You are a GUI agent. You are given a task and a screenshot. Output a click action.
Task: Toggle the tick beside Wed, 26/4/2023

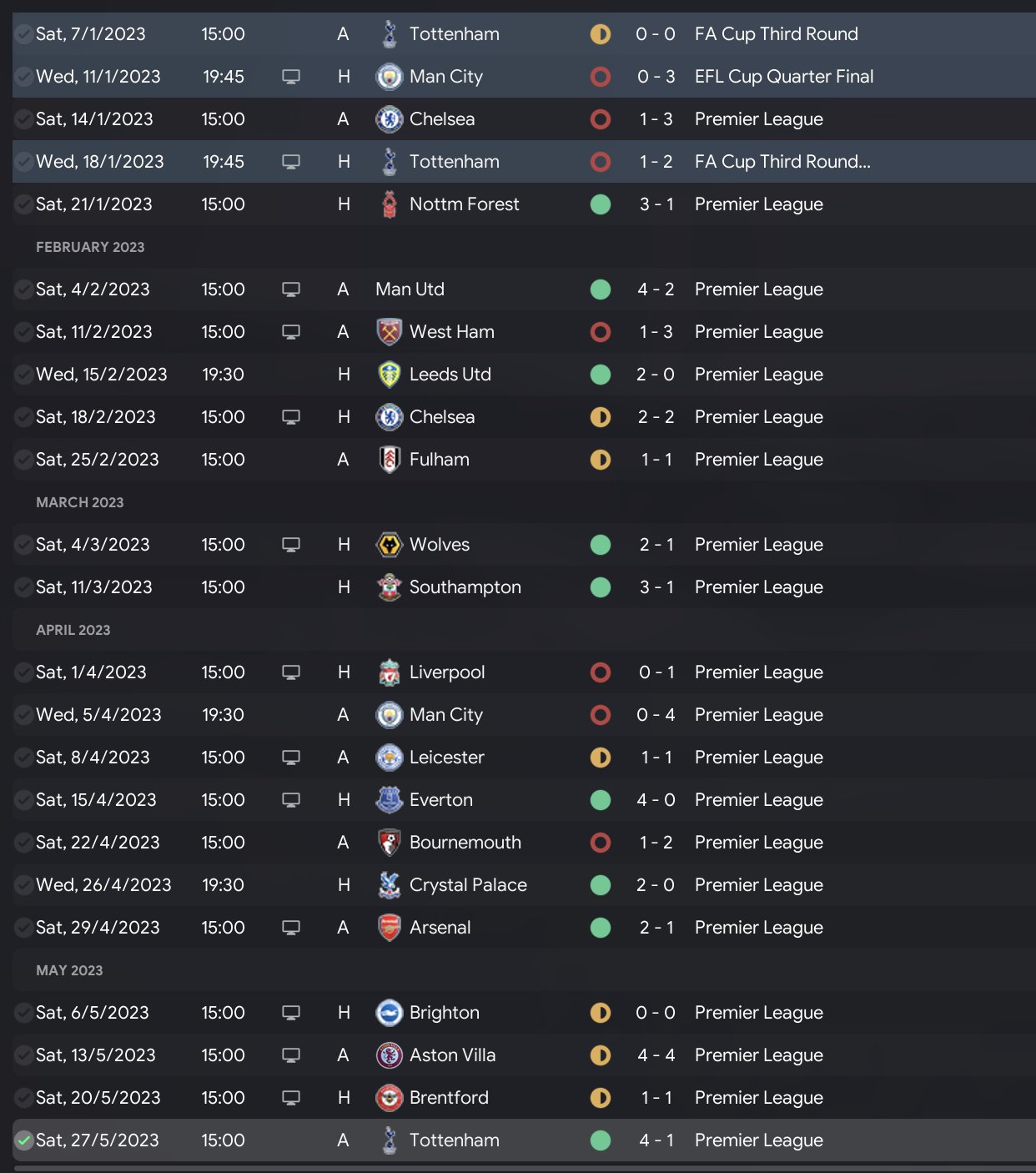(x=24, y=885)
